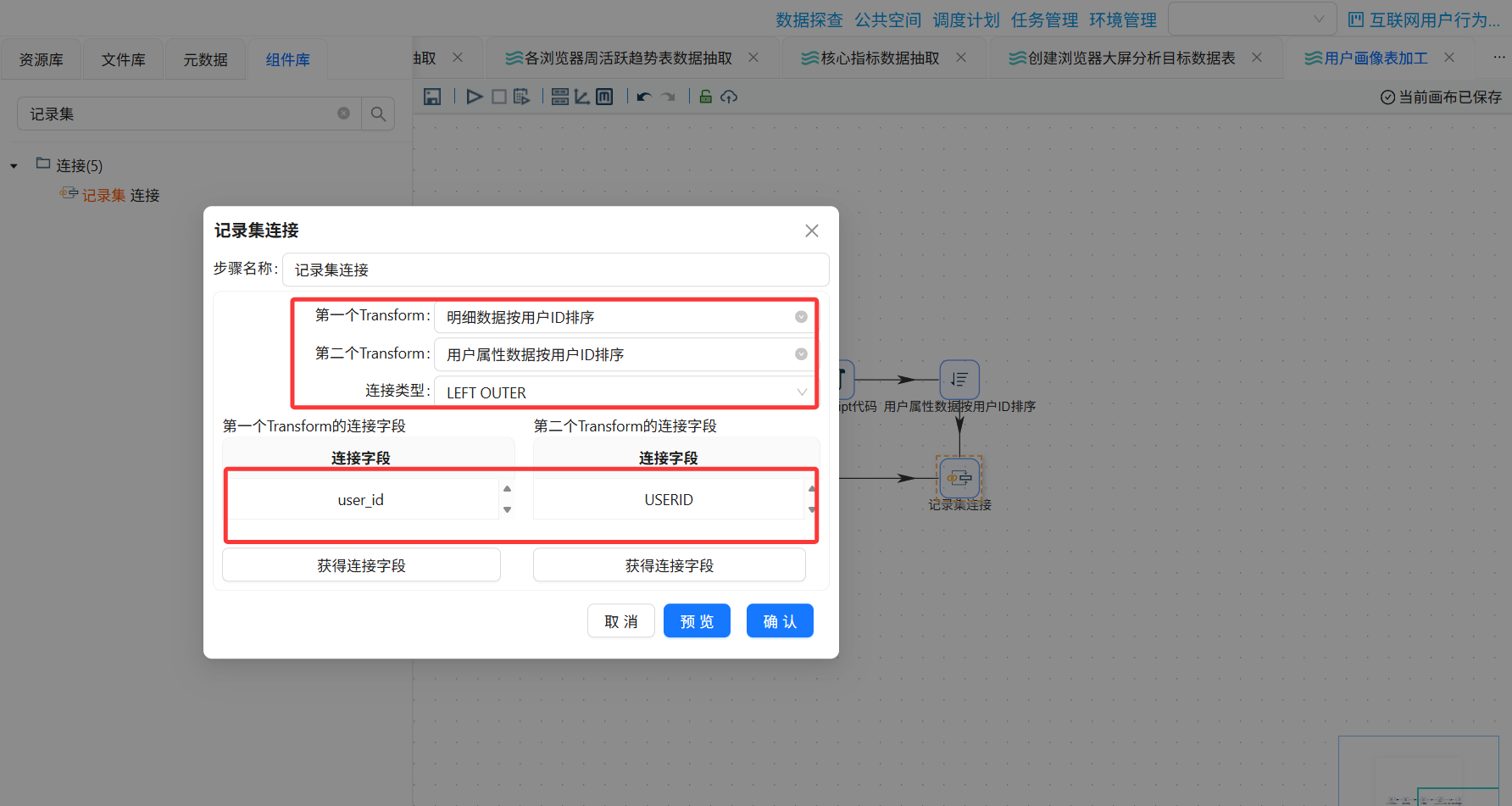The image size is (1512, 806).
Task: Clear the 第一个Transform selection
Action: click(x=801, y=317)
